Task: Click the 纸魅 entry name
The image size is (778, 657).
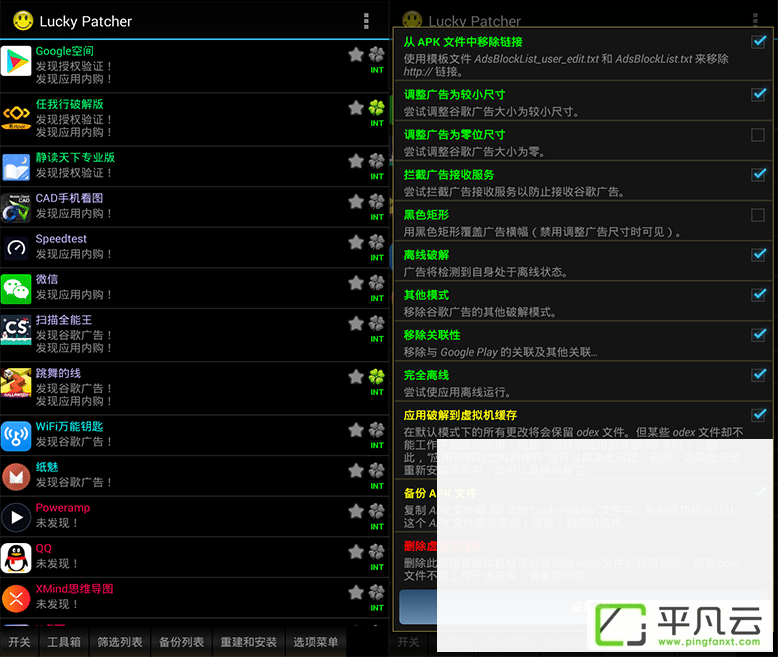Action: click(x=47, y=467)
